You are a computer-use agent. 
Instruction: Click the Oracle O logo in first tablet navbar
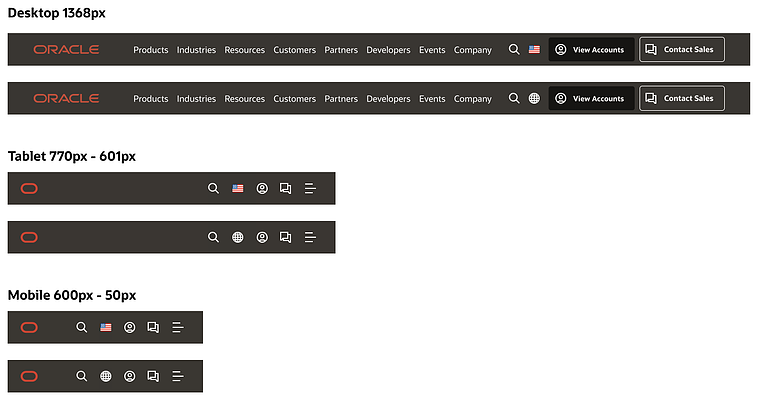pos(29,188)
